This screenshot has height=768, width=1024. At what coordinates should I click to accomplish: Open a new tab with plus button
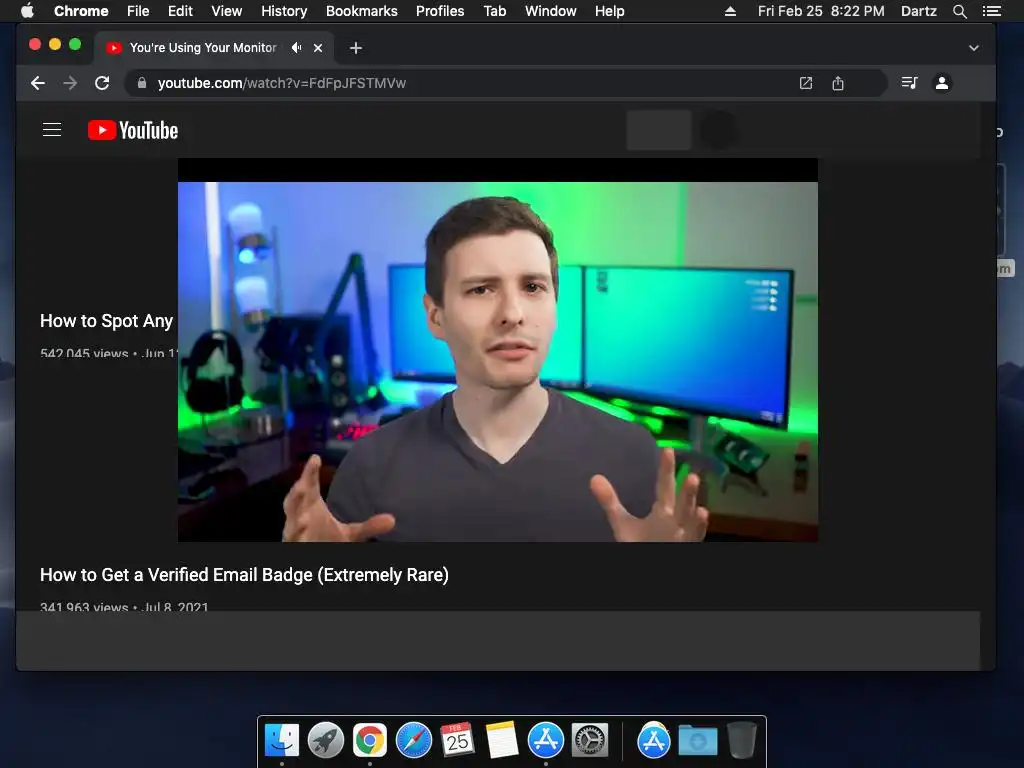pos(355,48)
